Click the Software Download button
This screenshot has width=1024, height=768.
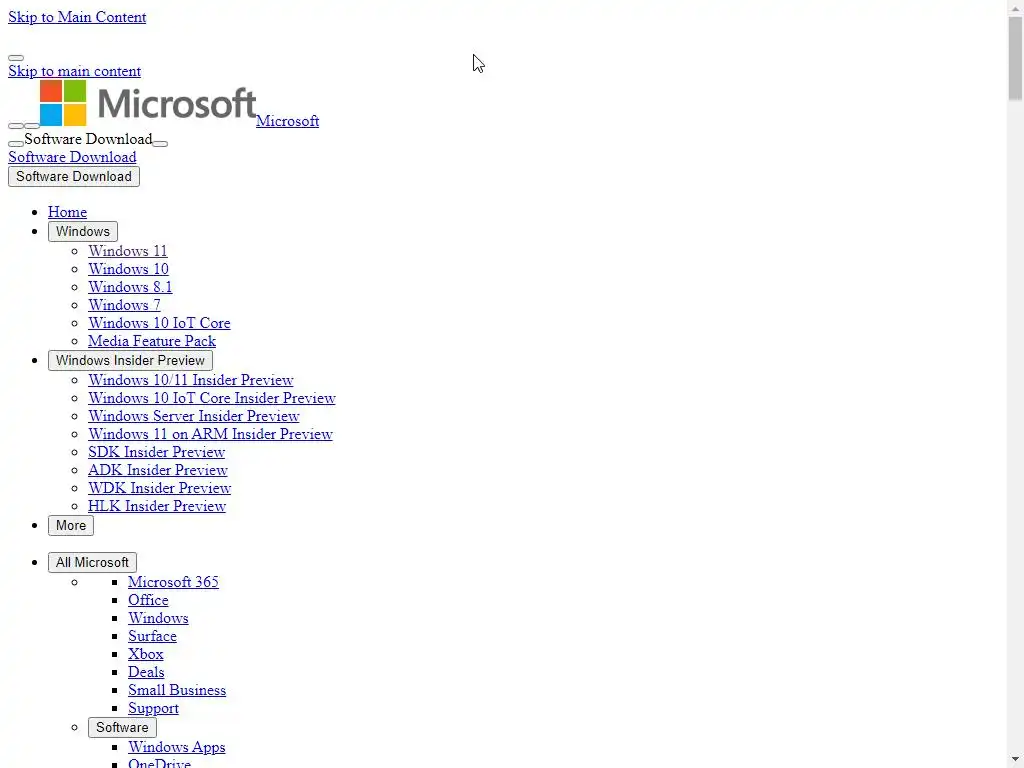(74, 176)
